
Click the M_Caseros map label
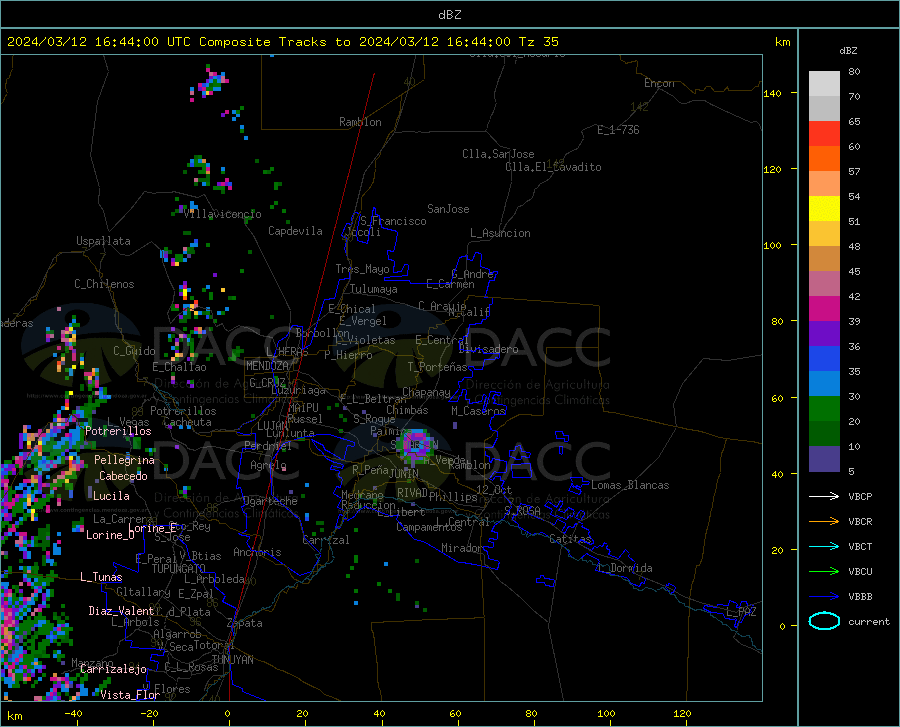(x=478, y=411)
